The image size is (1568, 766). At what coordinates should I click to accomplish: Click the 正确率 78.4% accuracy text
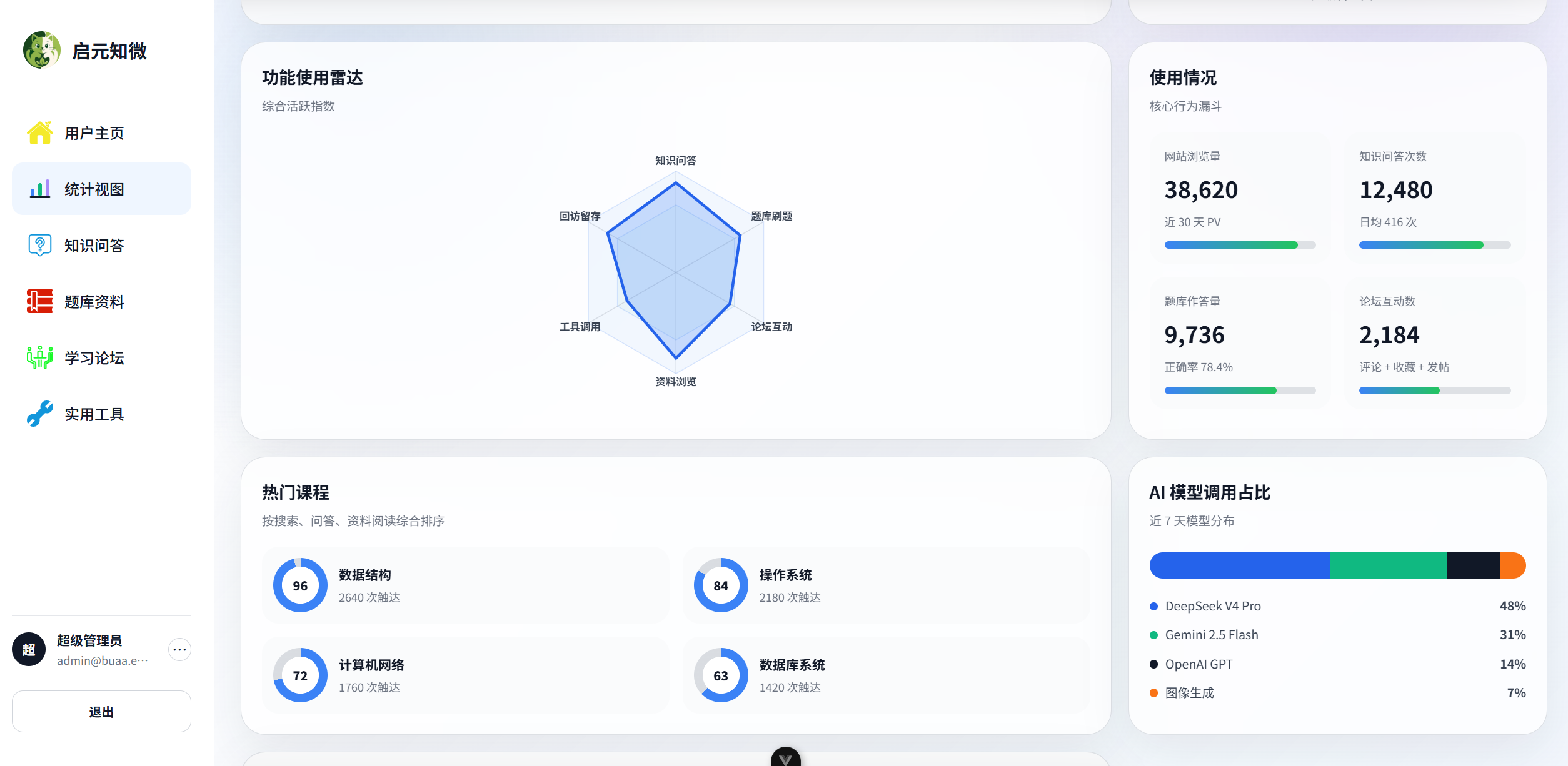pos(1199,367)
